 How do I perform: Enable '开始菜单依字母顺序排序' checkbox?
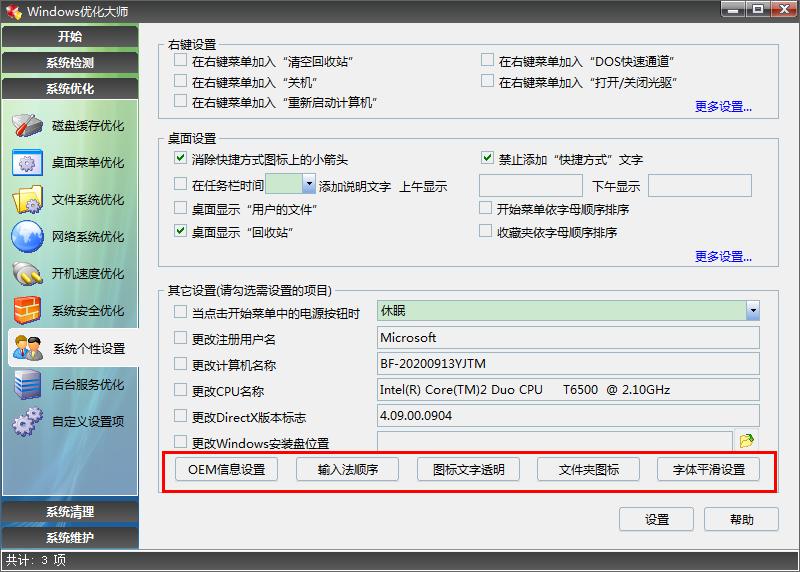tap(485, 208)
